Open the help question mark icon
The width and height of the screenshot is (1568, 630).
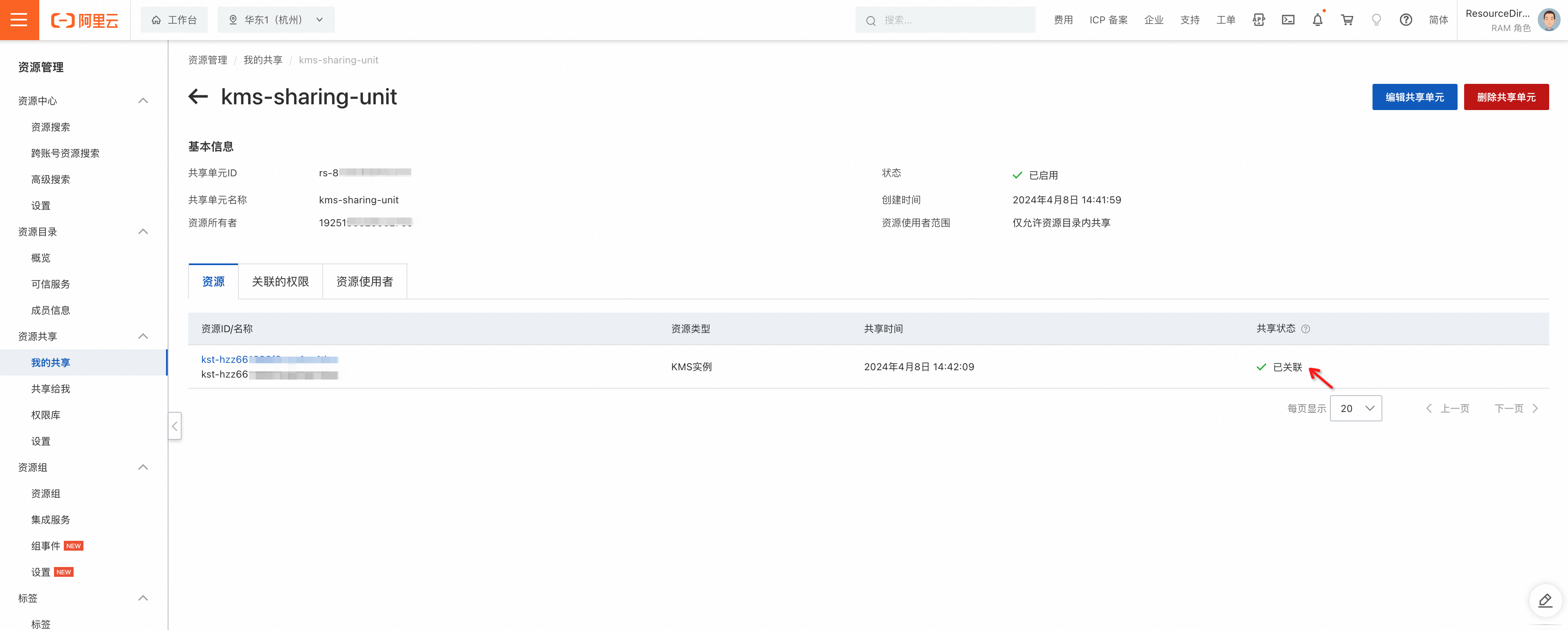[x=1406, y=20]
